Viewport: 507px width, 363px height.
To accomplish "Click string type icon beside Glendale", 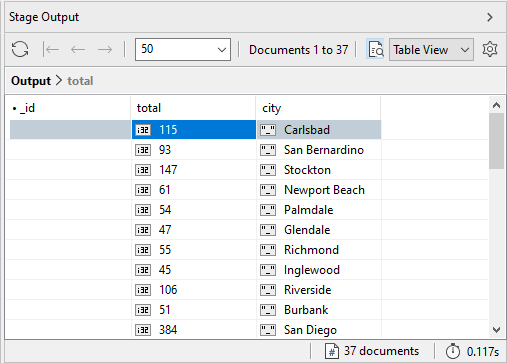I will point(268,230).
